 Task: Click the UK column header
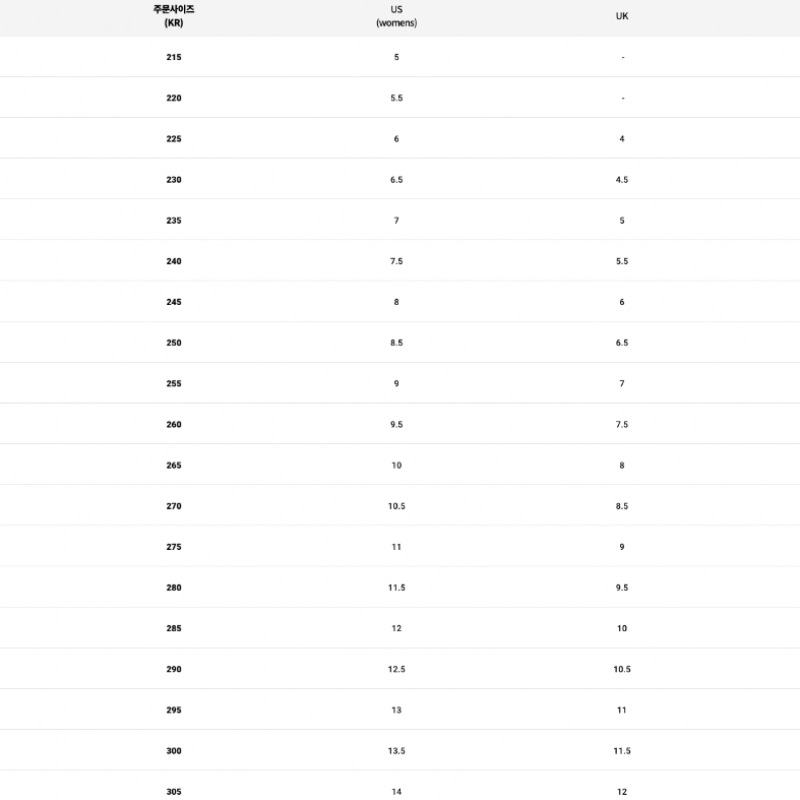point(622,15)
